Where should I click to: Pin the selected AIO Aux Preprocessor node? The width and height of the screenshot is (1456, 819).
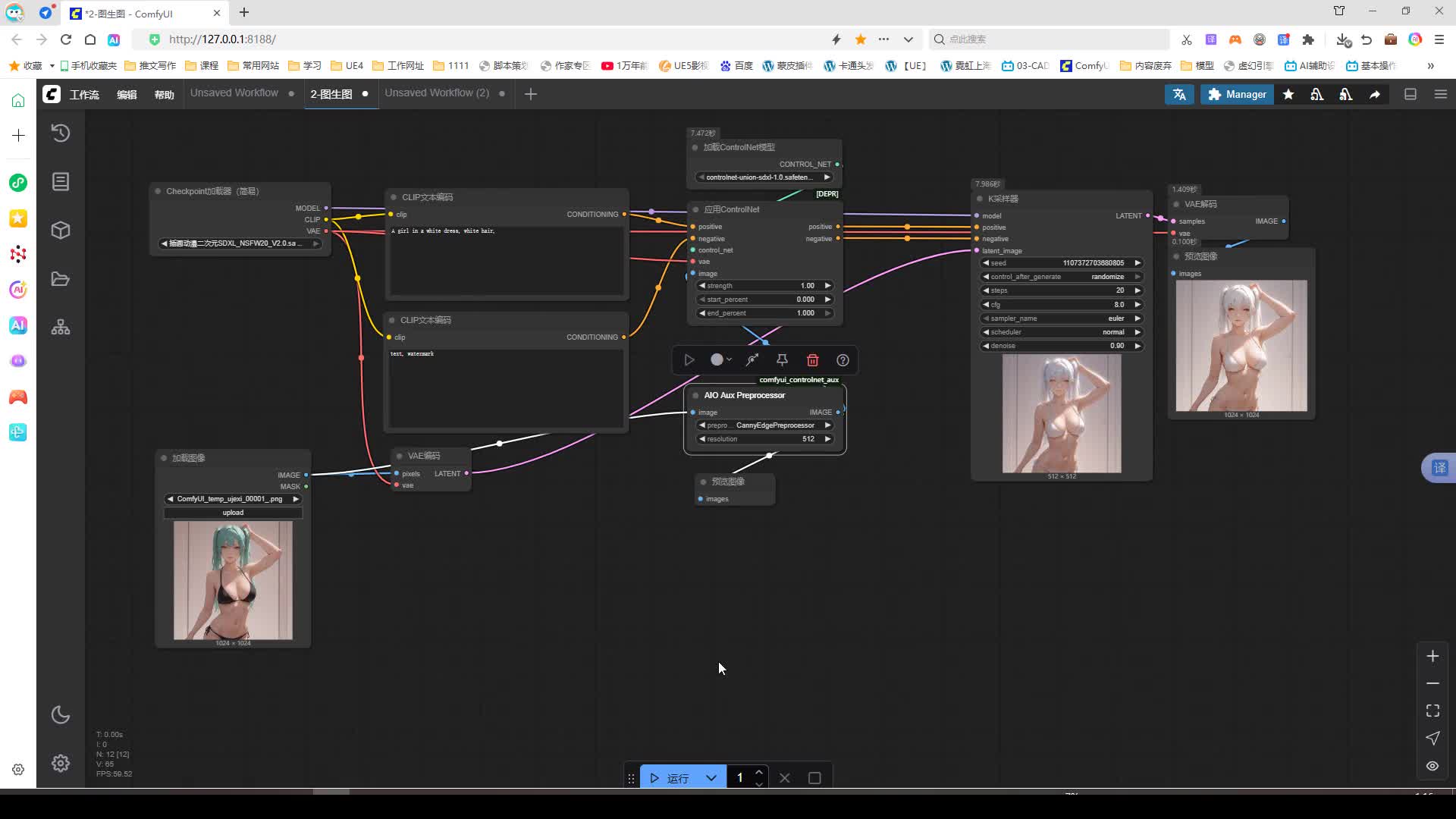(x=782, y=360)
